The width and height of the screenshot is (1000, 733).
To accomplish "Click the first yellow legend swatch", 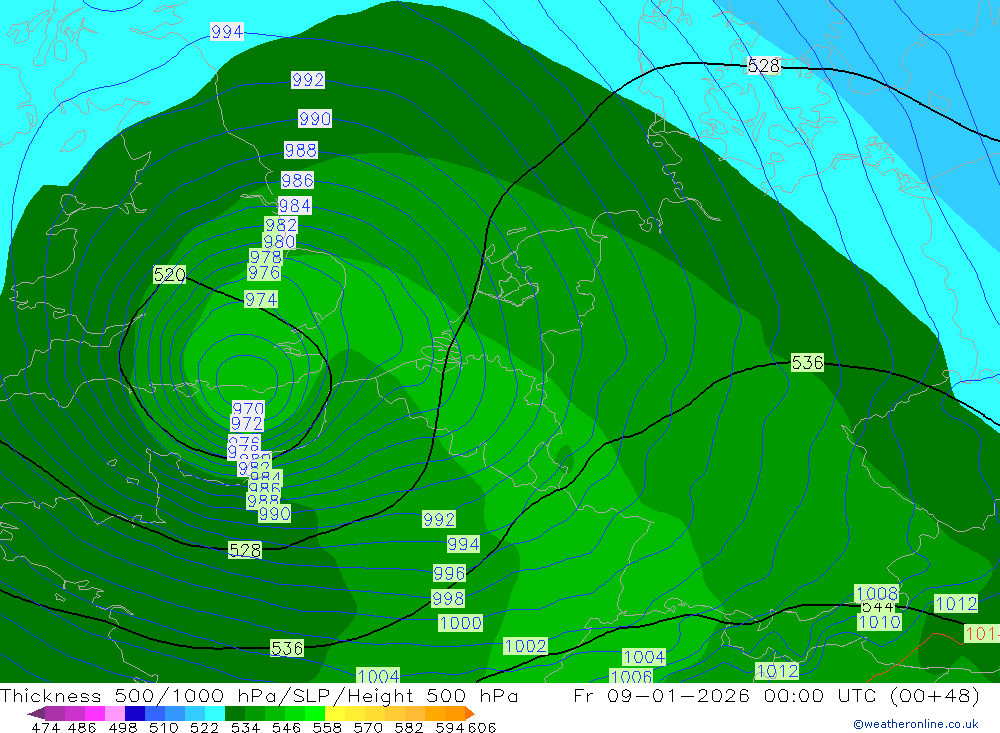I will tap(335, 713).
